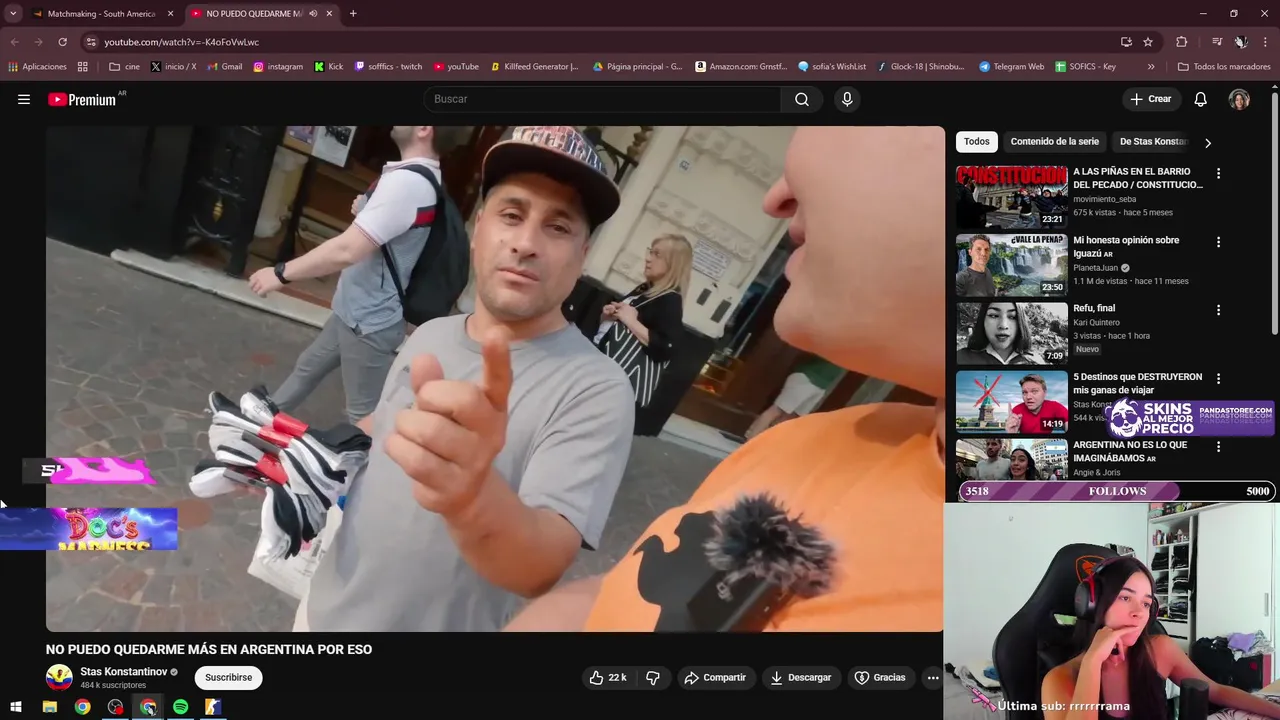Screen dimensions: 1280x720
Task: Switch to the Matchmaking - South America tab
Action: 100,14
